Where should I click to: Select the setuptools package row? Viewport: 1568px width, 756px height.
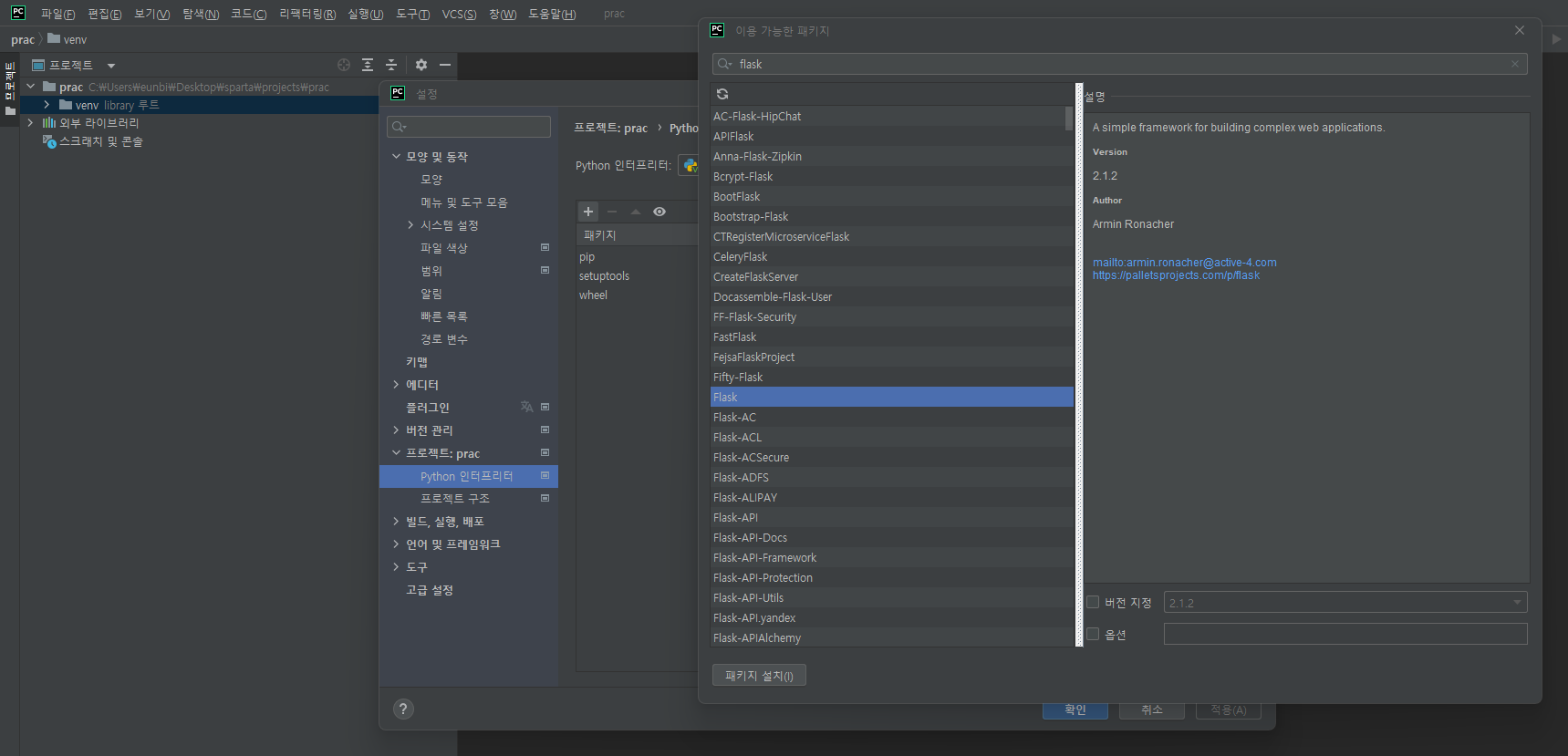(x=638, y=276)
